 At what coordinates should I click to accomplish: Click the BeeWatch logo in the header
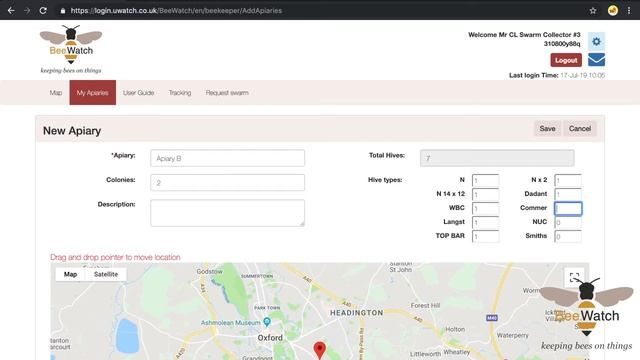tap(71, 49)
